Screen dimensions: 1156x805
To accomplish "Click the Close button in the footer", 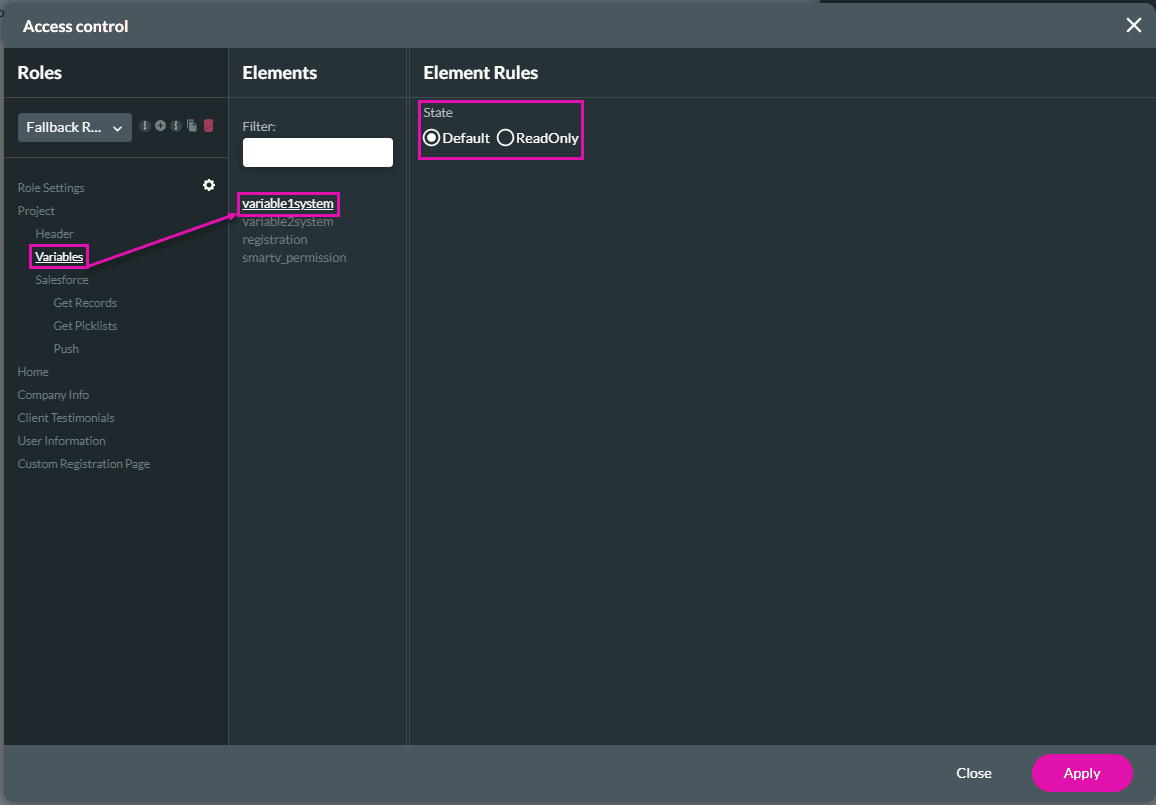I will 973,773.
